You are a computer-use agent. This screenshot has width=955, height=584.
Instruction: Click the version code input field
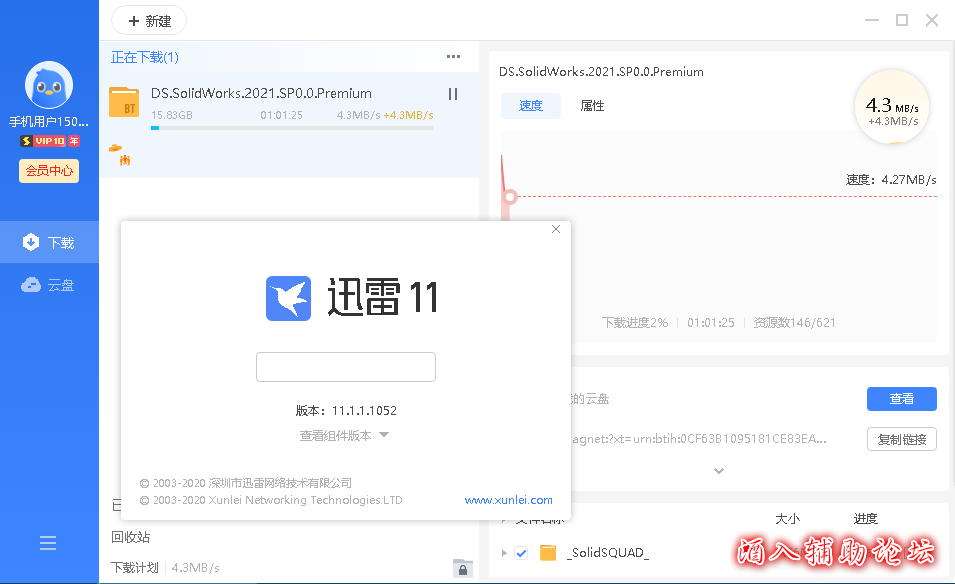pos(345,367)
